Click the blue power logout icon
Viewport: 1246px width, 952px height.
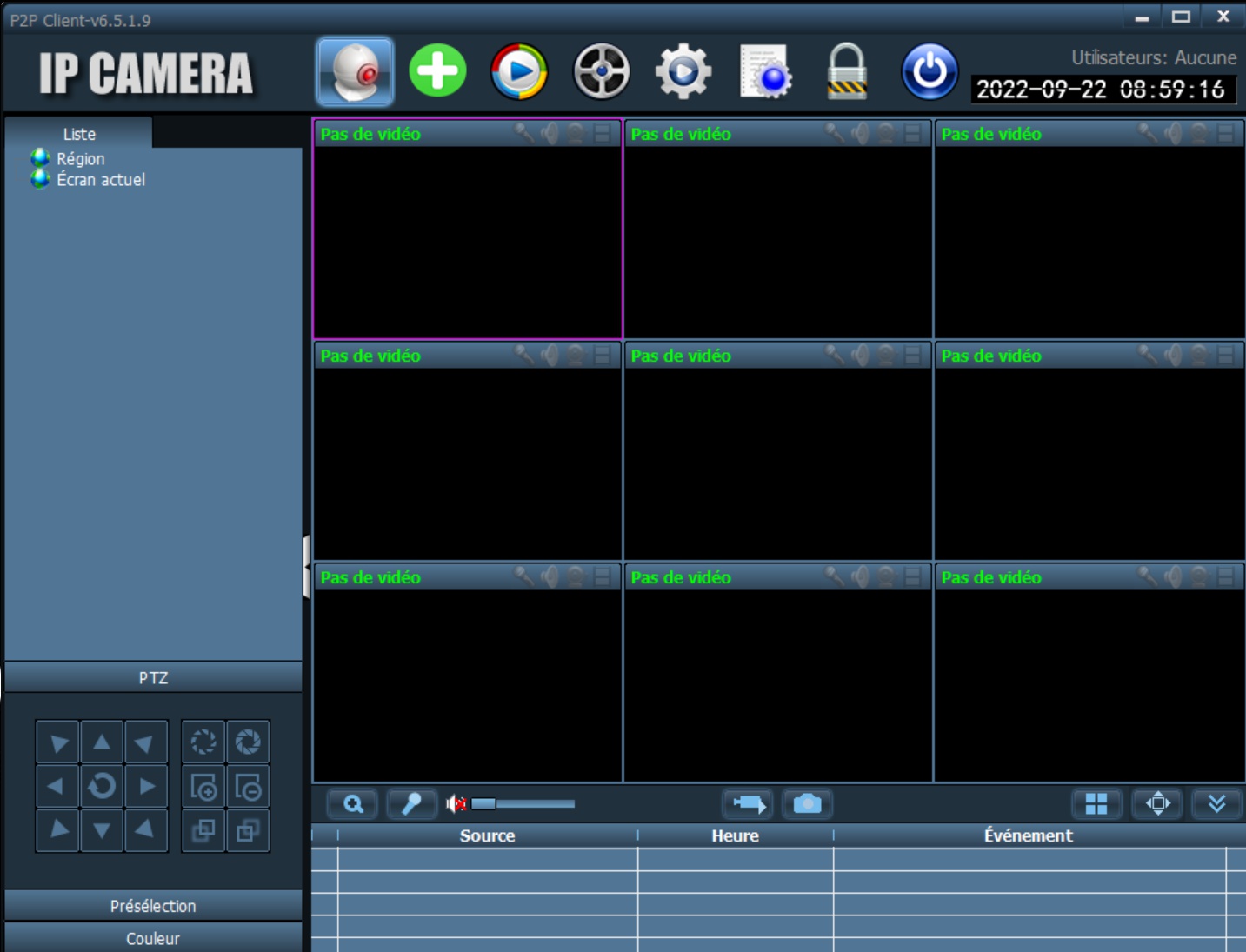click(x=930, y=71)
